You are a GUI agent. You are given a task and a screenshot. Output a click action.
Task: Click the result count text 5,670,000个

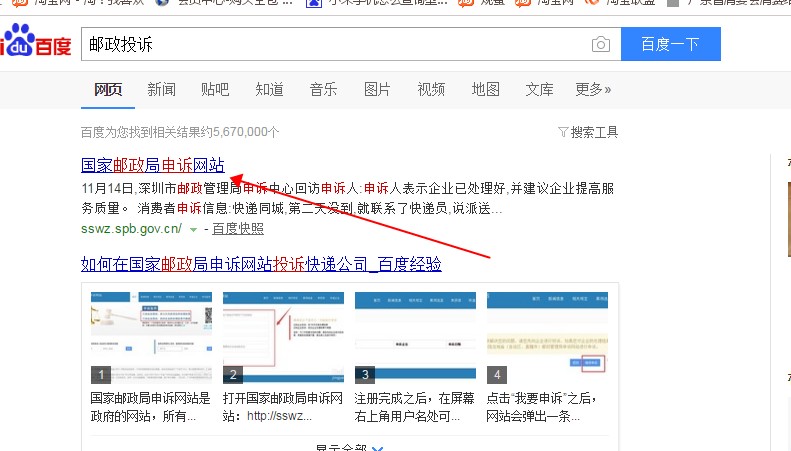click(246, 132)
